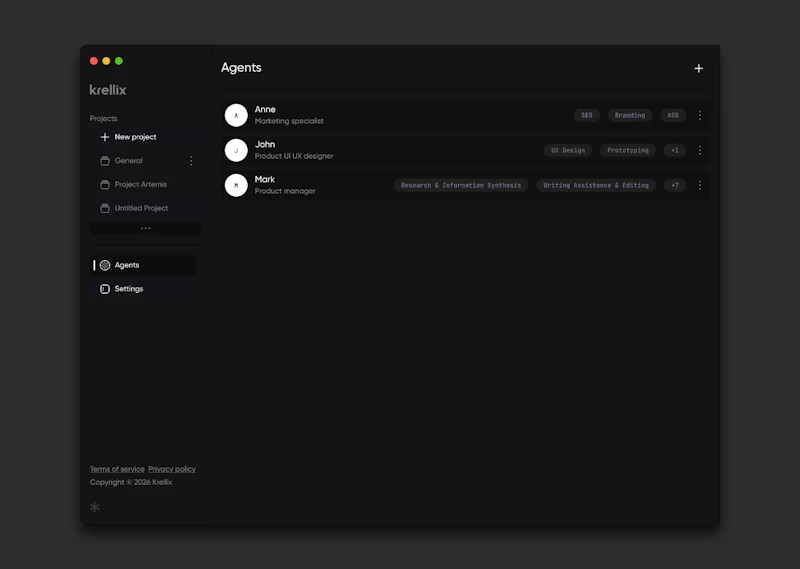Open Mark's three-dot options menu
The height and width of the screenshot is (569, 800).
(x=700, y=185)
